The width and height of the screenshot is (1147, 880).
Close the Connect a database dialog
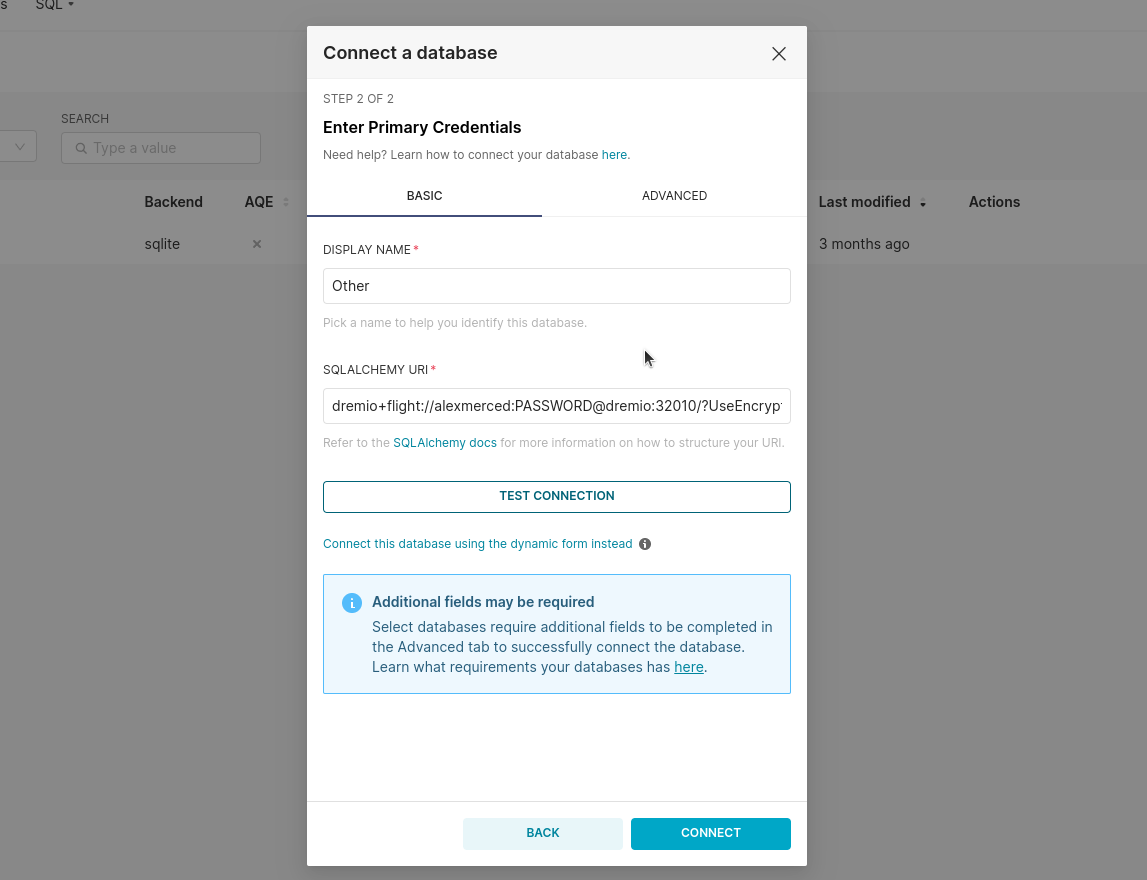779,54
